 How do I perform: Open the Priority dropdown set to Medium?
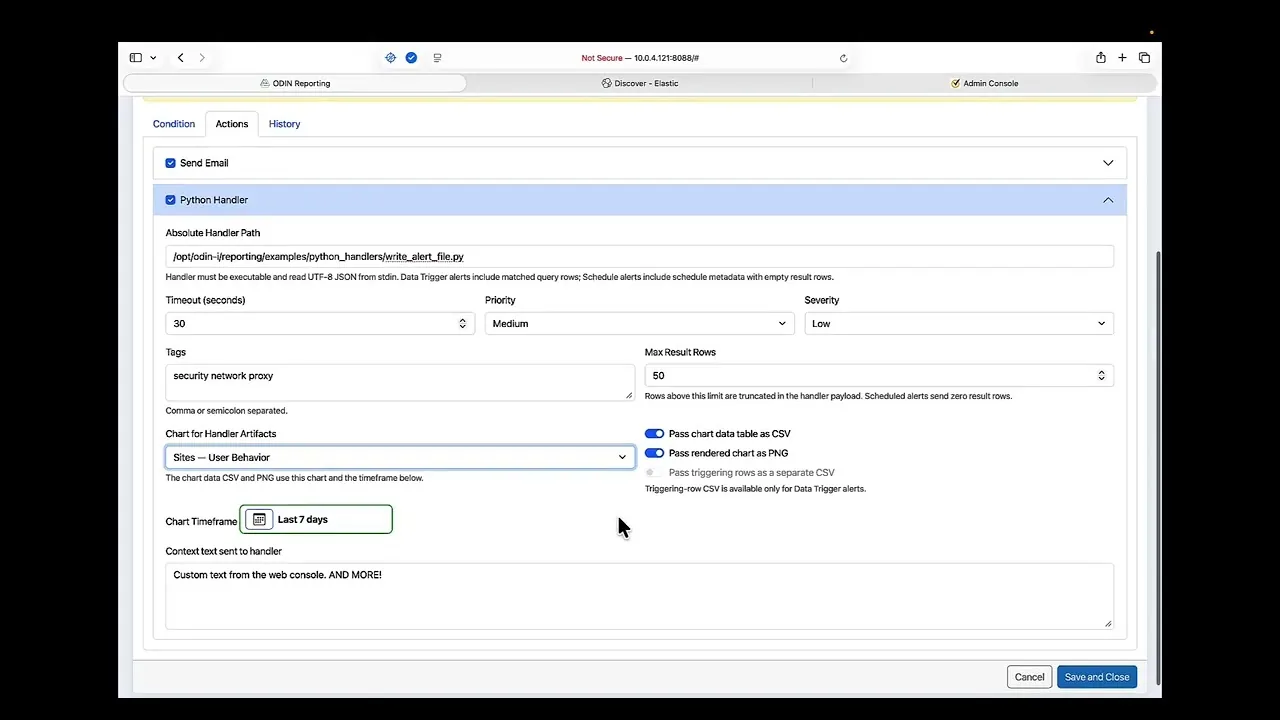(640, 323)
